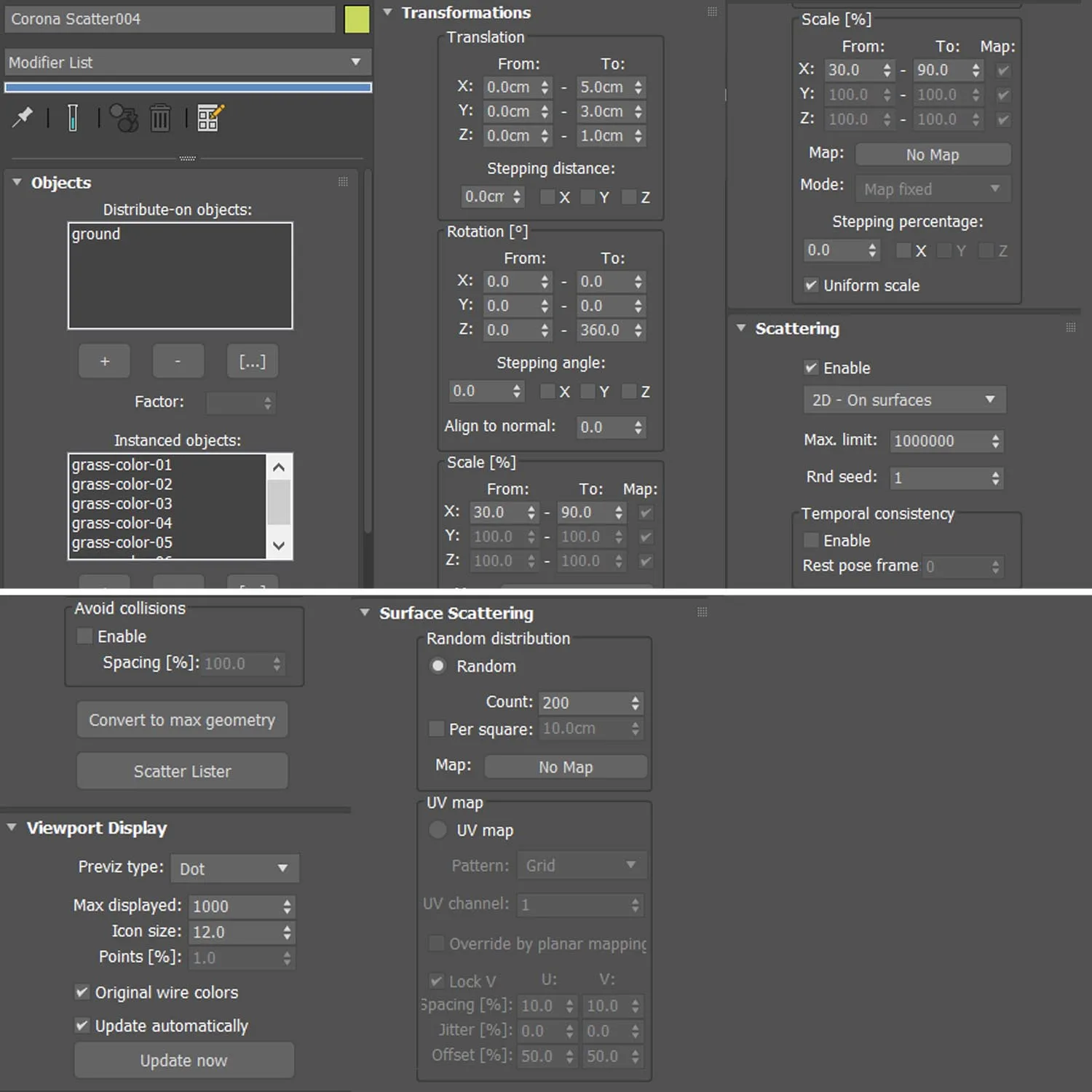Image resolution: width=1092 pixels, height=1092 pixels.
Task: Select the UV map radio button
Action: 438,829
